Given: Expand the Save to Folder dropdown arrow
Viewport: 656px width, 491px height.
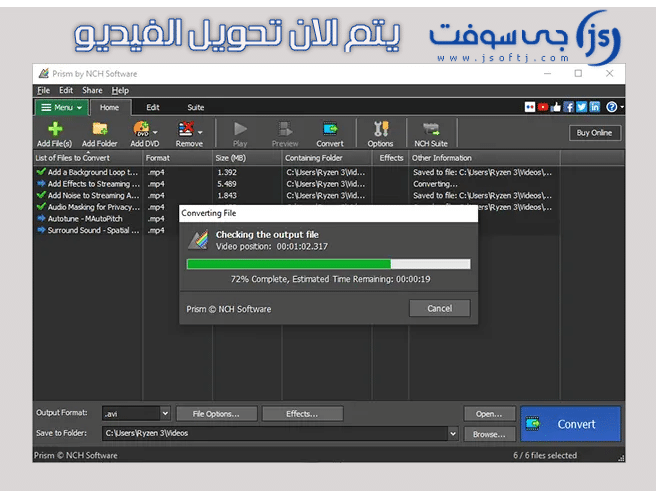Looking at the screenshot, I should point(453,433).
